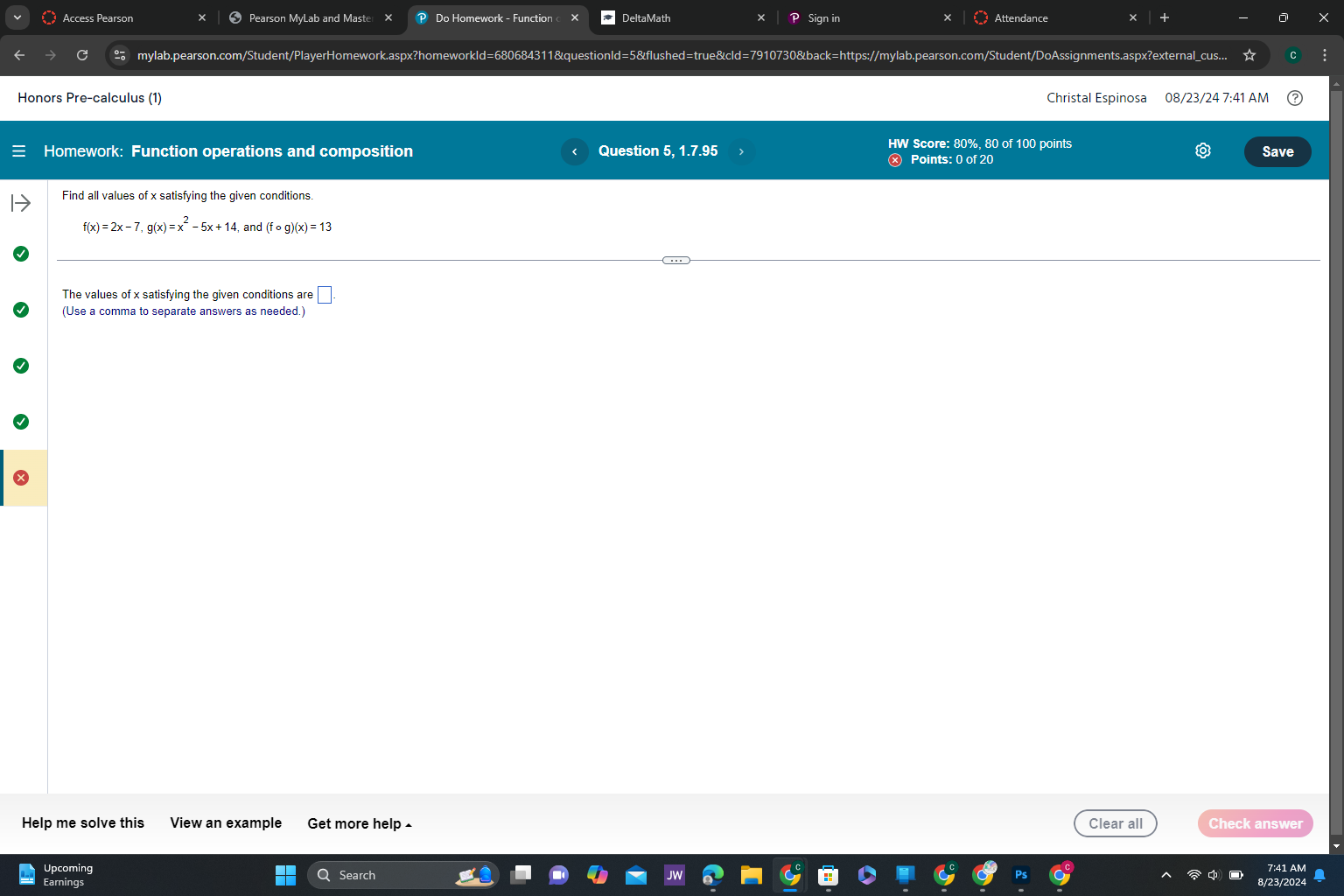The image size is (1344, 896).
Task: Click the browser forward arrow
Action: tap(51, 55)
